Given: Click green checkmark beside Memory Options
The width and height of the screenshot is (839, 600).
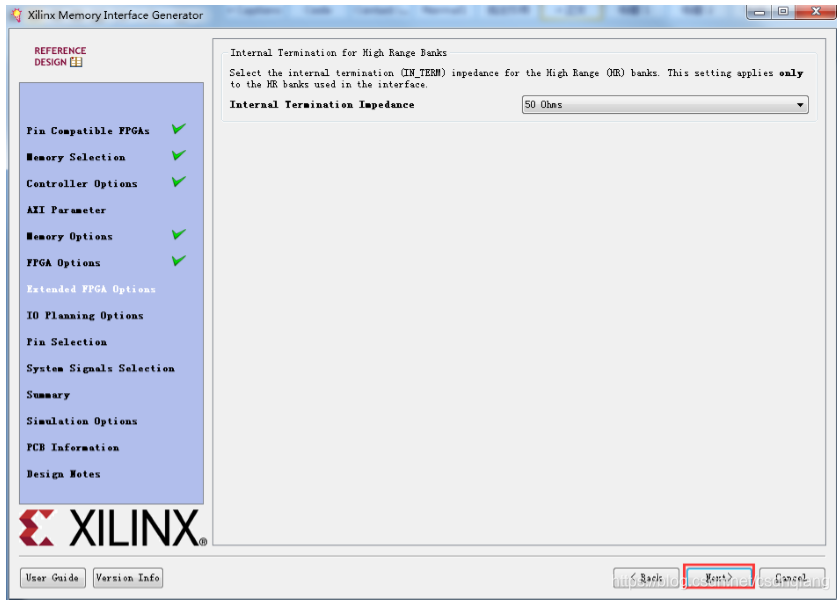Looking at the screenshot, I should [x=179, y=234].
